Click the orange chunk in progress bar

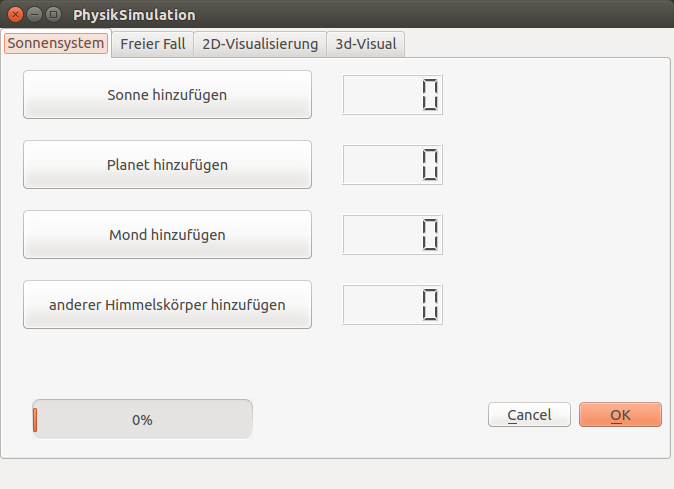(35, 420)
